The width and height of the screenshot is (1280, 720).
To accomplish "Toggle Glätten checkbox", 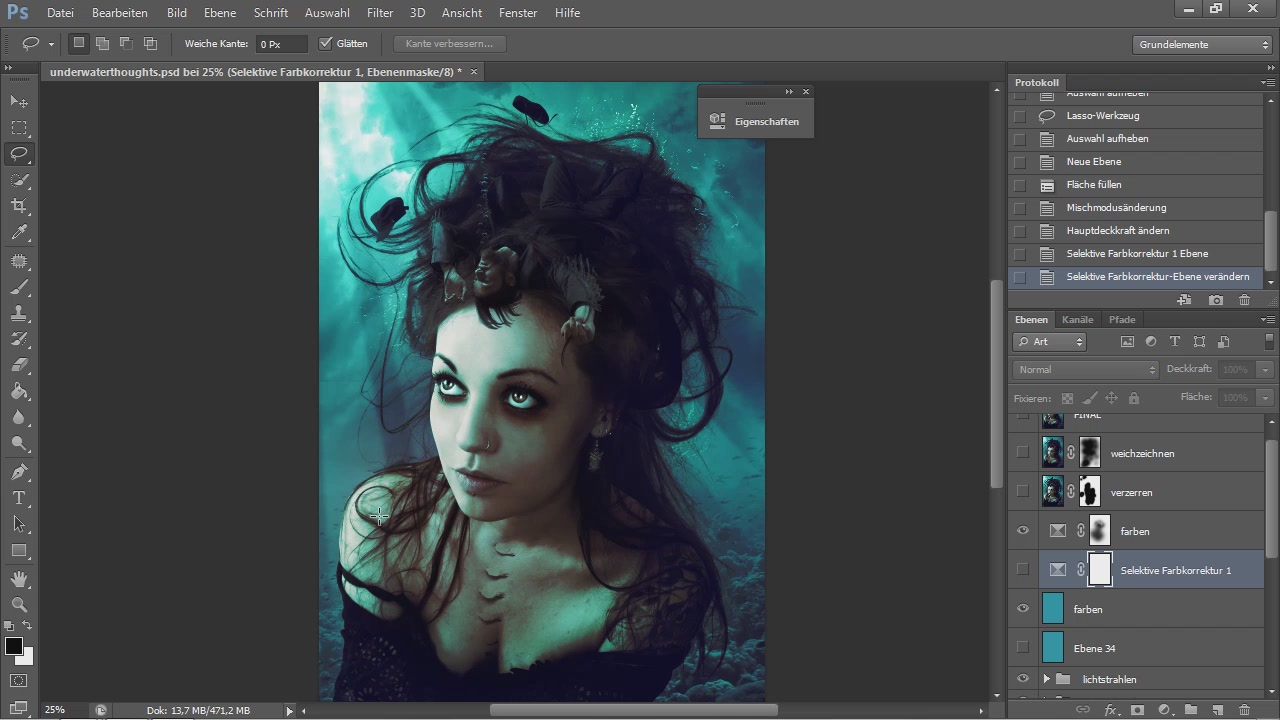I will (325, 44).
